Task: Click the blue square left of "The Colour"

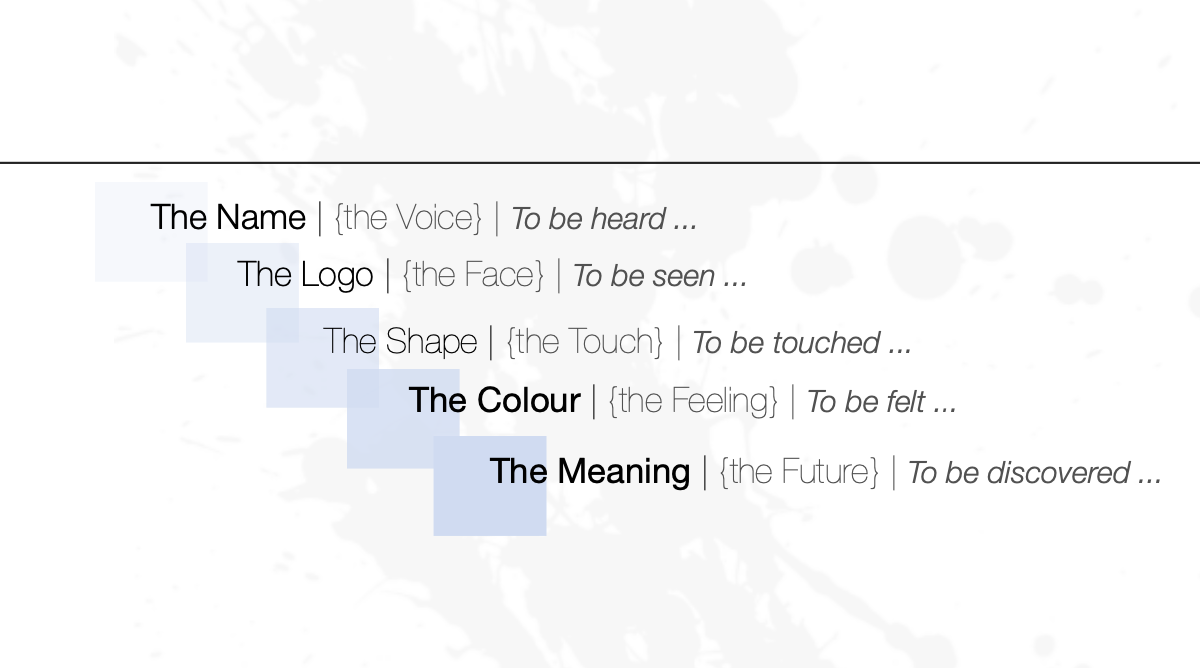Action: (403, 418)
